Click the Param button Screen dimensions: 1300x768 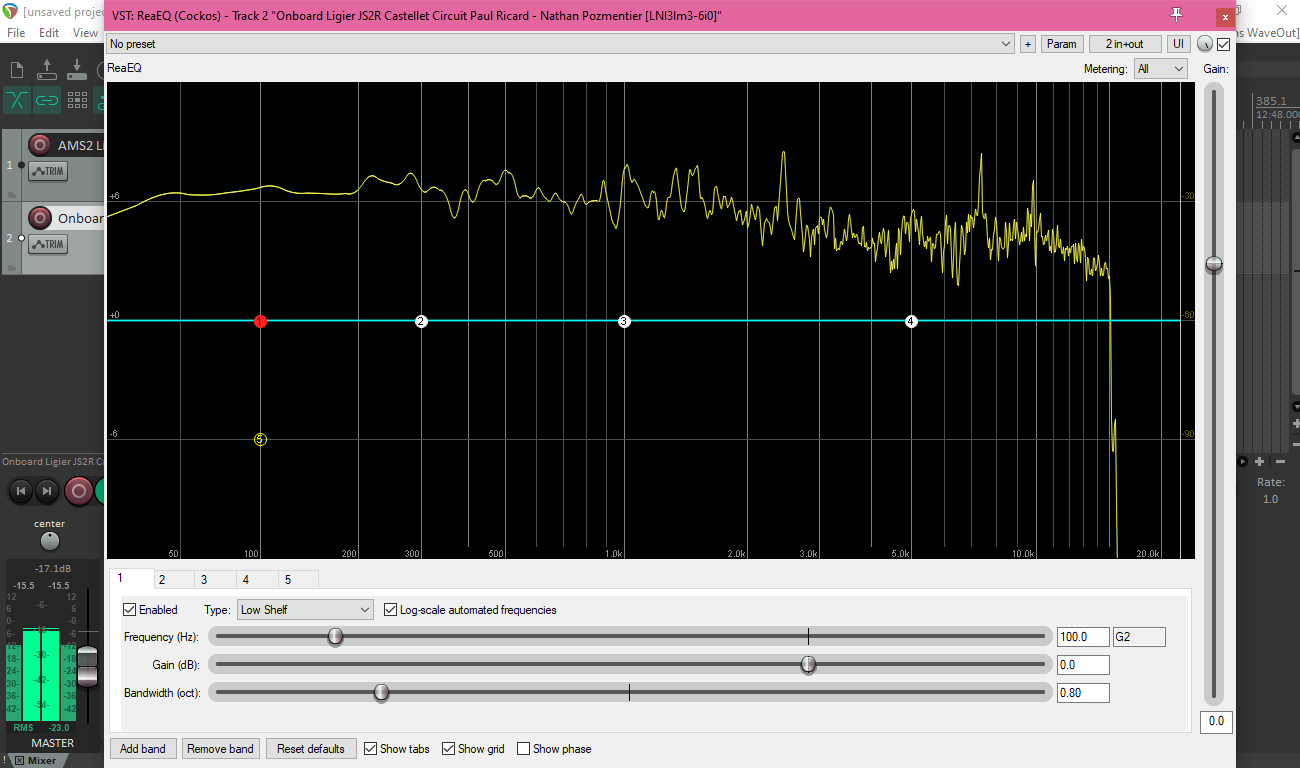click(1062, 44)
